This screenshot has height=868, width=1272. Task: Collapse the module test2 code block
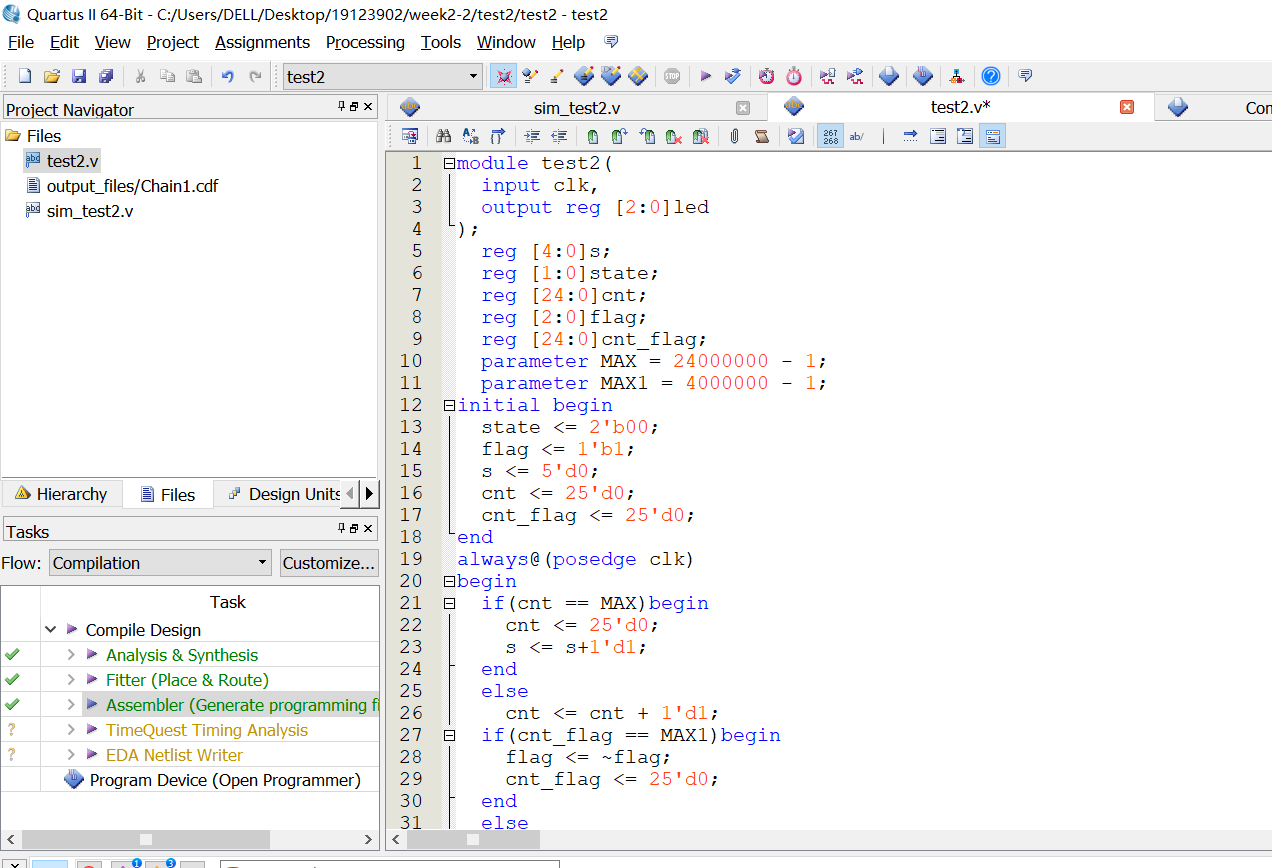(450, 163)
